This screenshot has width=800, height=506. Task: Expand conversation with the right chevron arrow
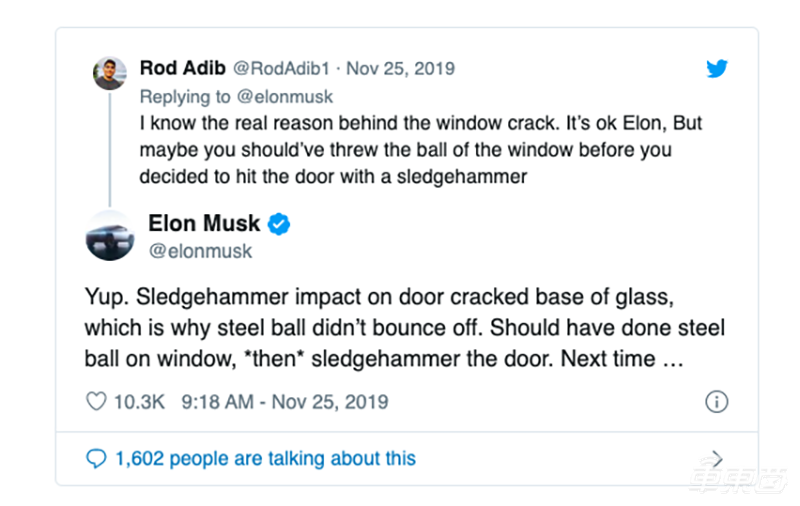click(x=716, y=459)
